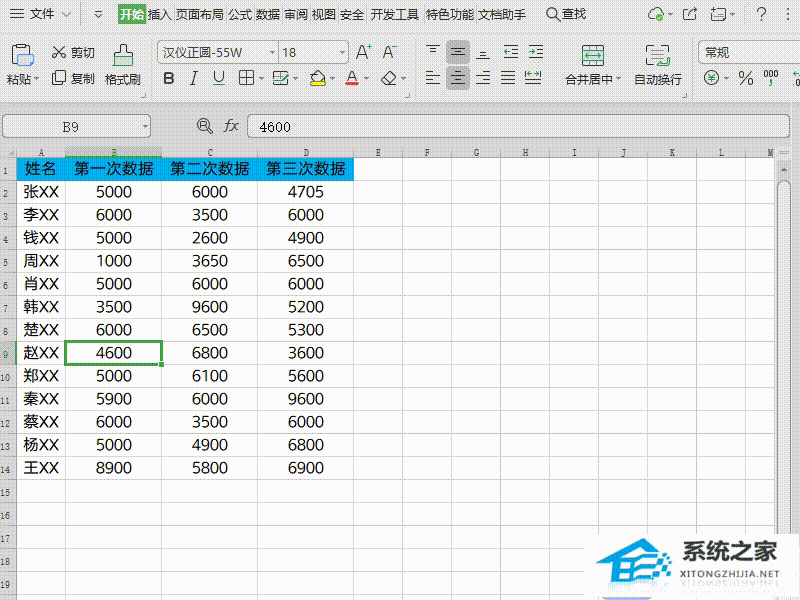Open the 插入 (Insert) tab
Screen dimensions: 800x600
click(160, 14)
